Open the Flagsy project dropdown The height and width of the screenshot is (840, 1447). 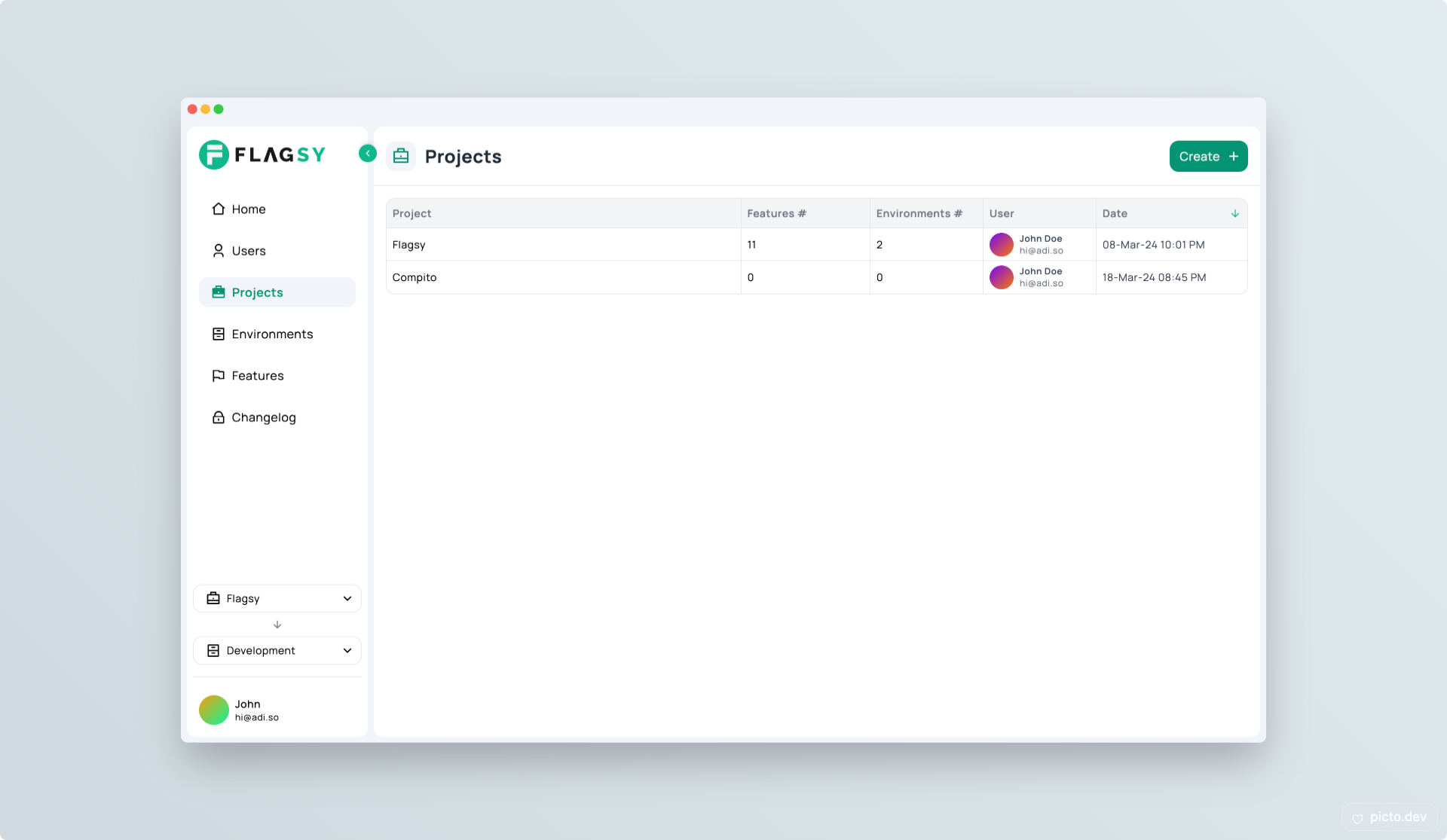[x=277, y=599]
